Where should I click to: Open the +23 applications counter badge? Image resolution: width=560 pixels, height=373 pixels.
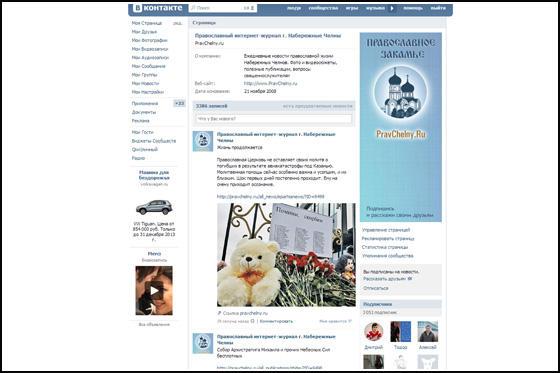click(179, 103)
